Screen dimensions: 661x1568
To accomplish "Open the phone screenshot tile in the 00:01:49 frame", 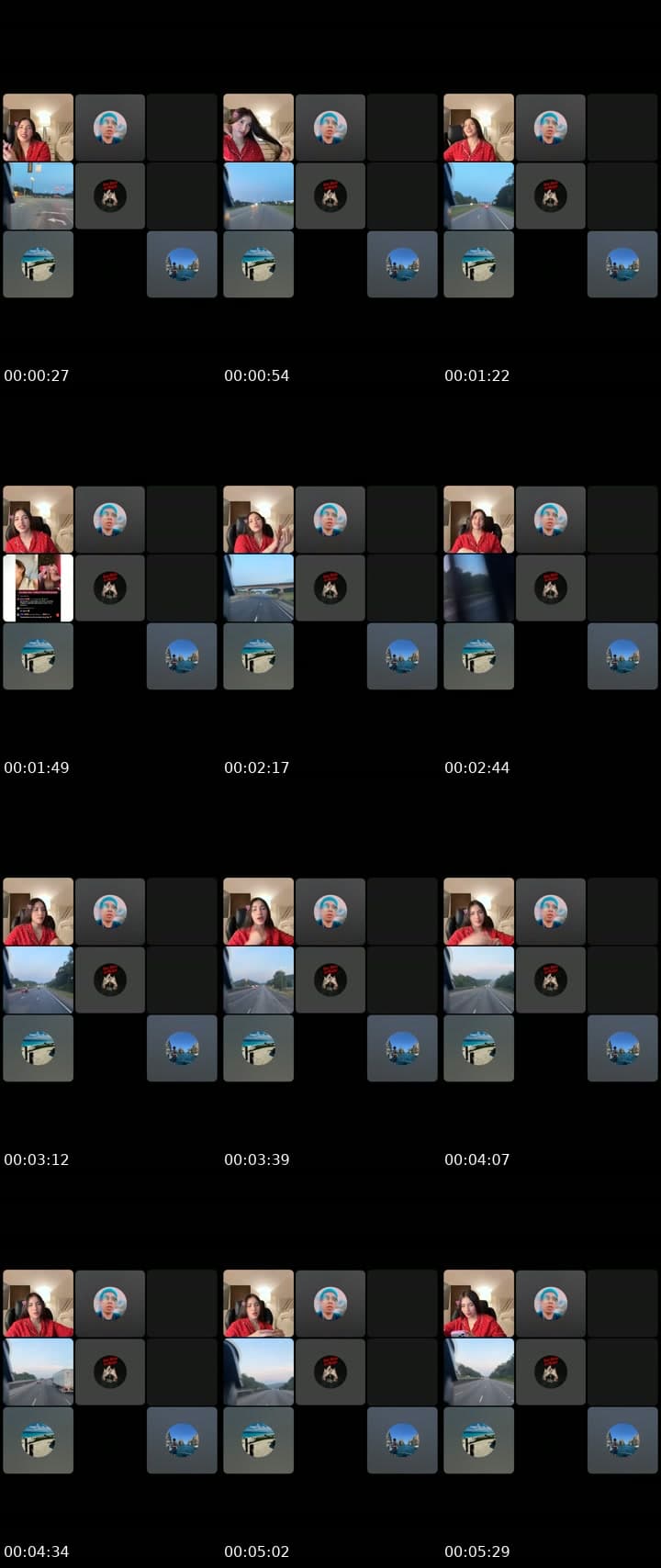I will 38,588.
